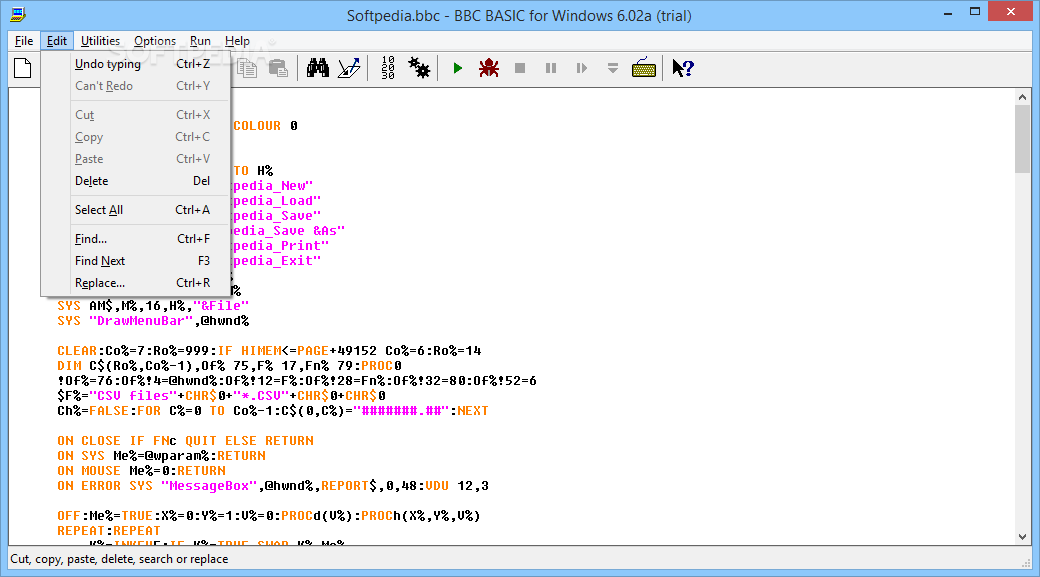The height and width of the screenshot is (577, 1040).
Task: Click the line starting with DIM C$(Ro%
Action: (x=229, y=366)
